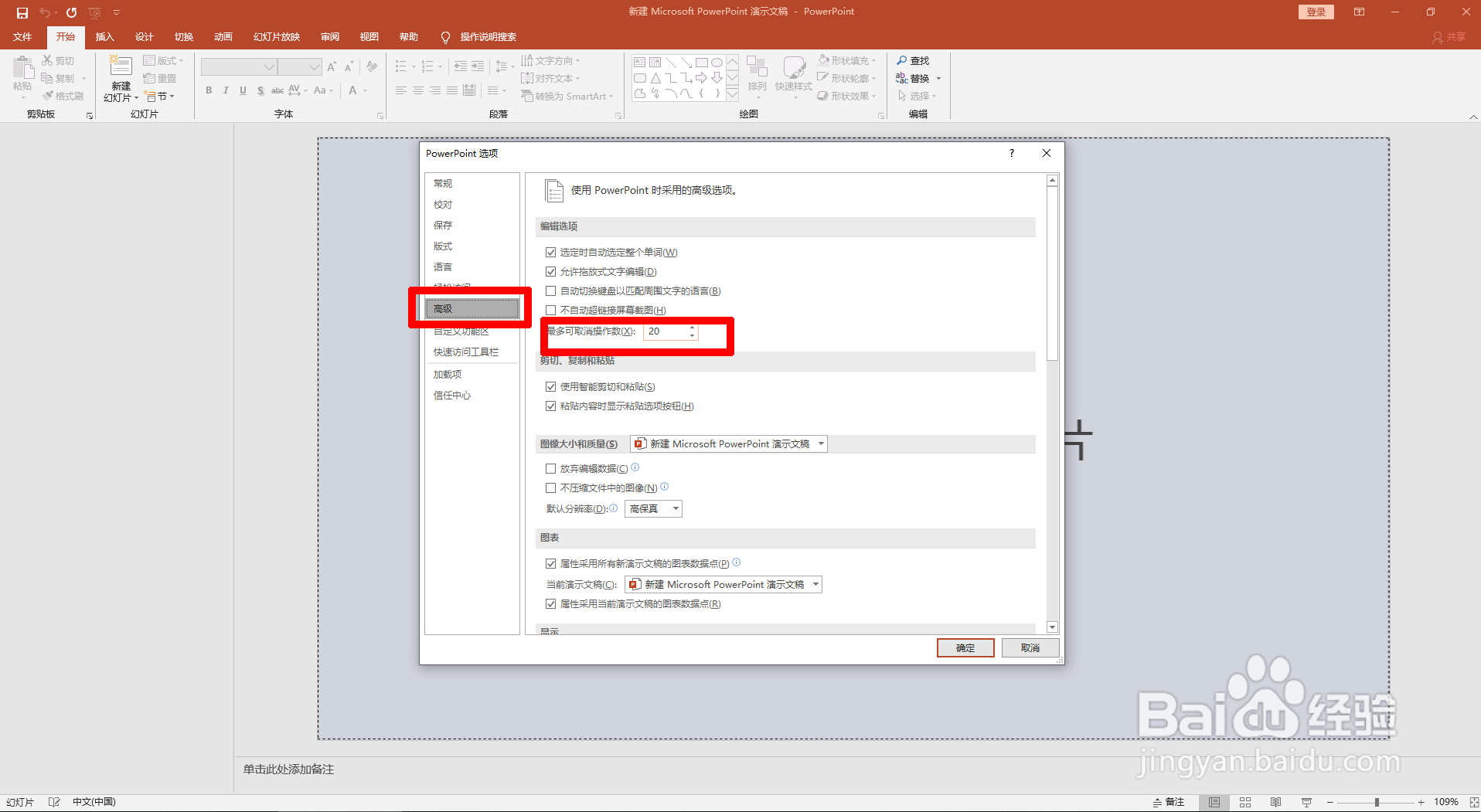1481x812 pixels.
Task: Click the Increase Font Size icon
Action: 332,66
